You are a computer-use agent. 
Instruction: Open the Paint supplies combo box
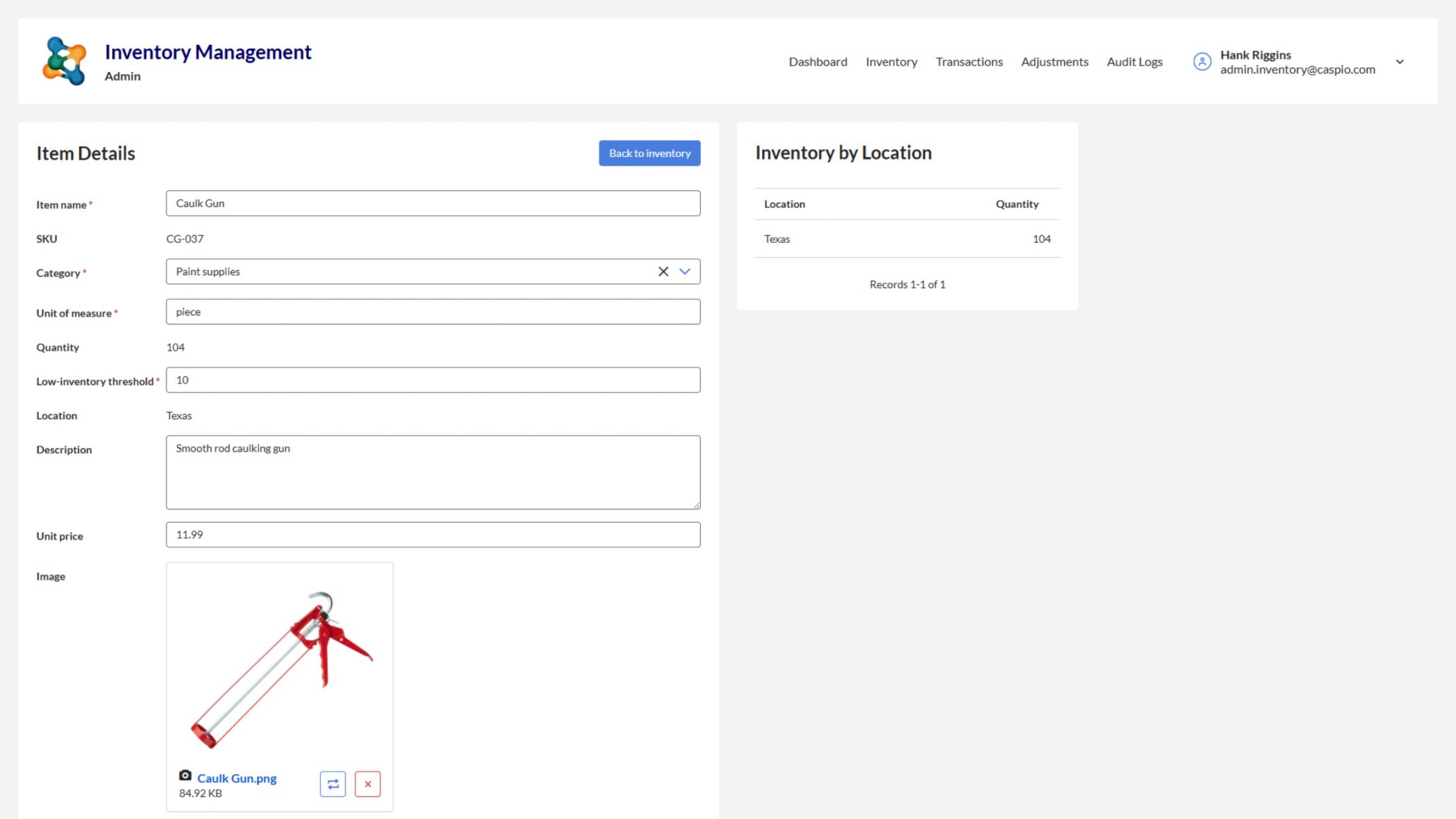tap(408, 271)
